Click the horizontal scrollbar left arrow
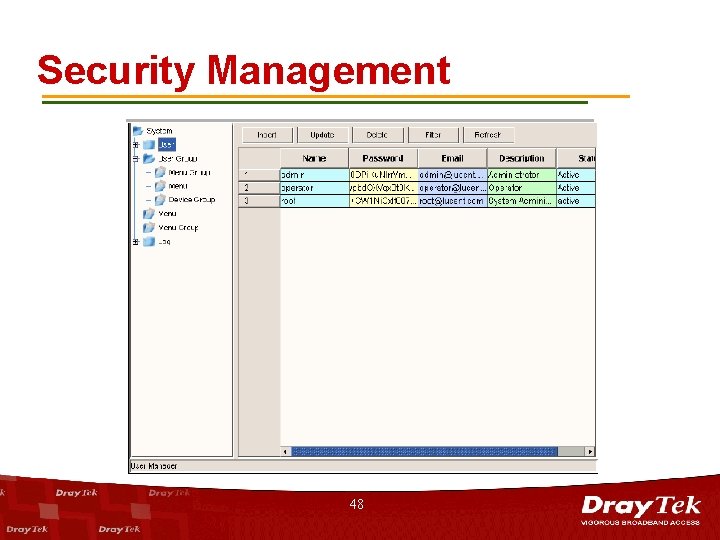Image resolution: width=720 pixels, height=540 pixels. (285, 452)
